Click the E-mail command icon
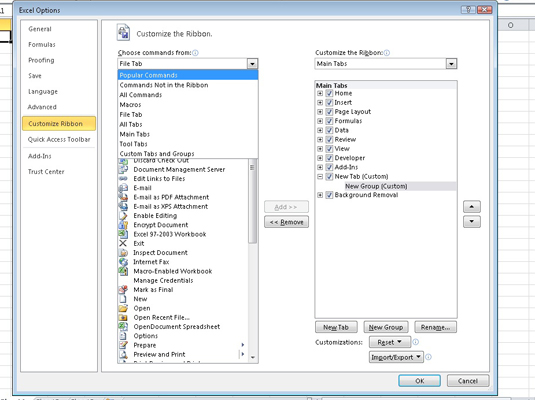 (123, 188)
